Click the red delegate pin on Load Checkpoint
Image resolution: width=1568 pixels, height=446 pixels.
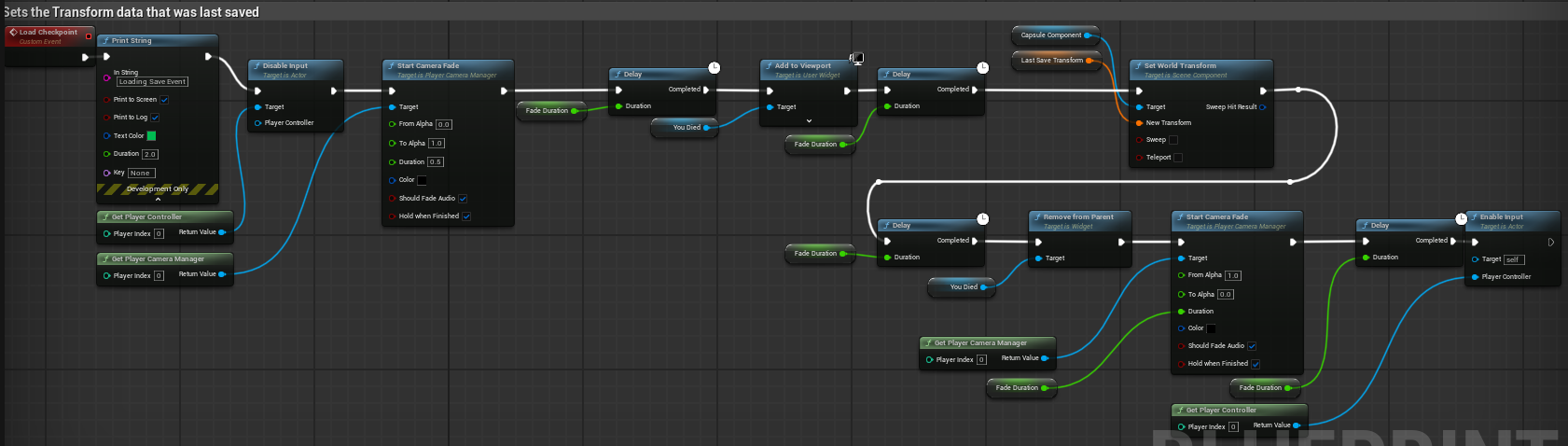tap(89, 36)
